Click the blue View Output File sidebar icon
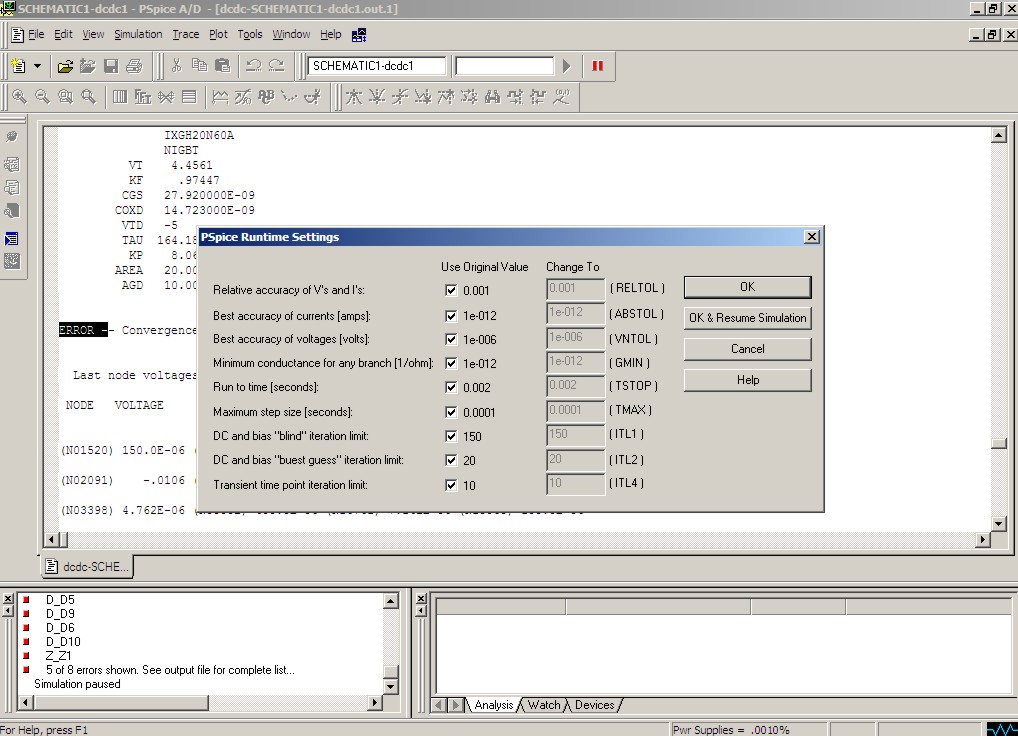 12,238
